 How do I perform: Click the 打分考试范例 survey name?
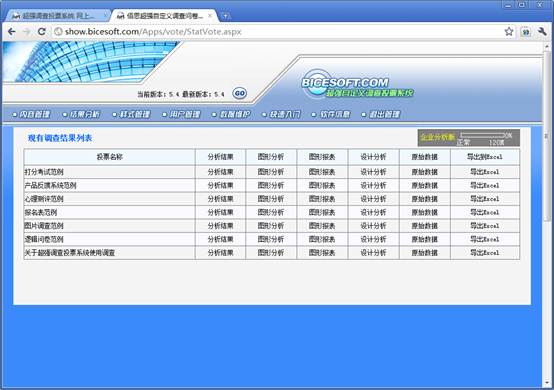44,172
